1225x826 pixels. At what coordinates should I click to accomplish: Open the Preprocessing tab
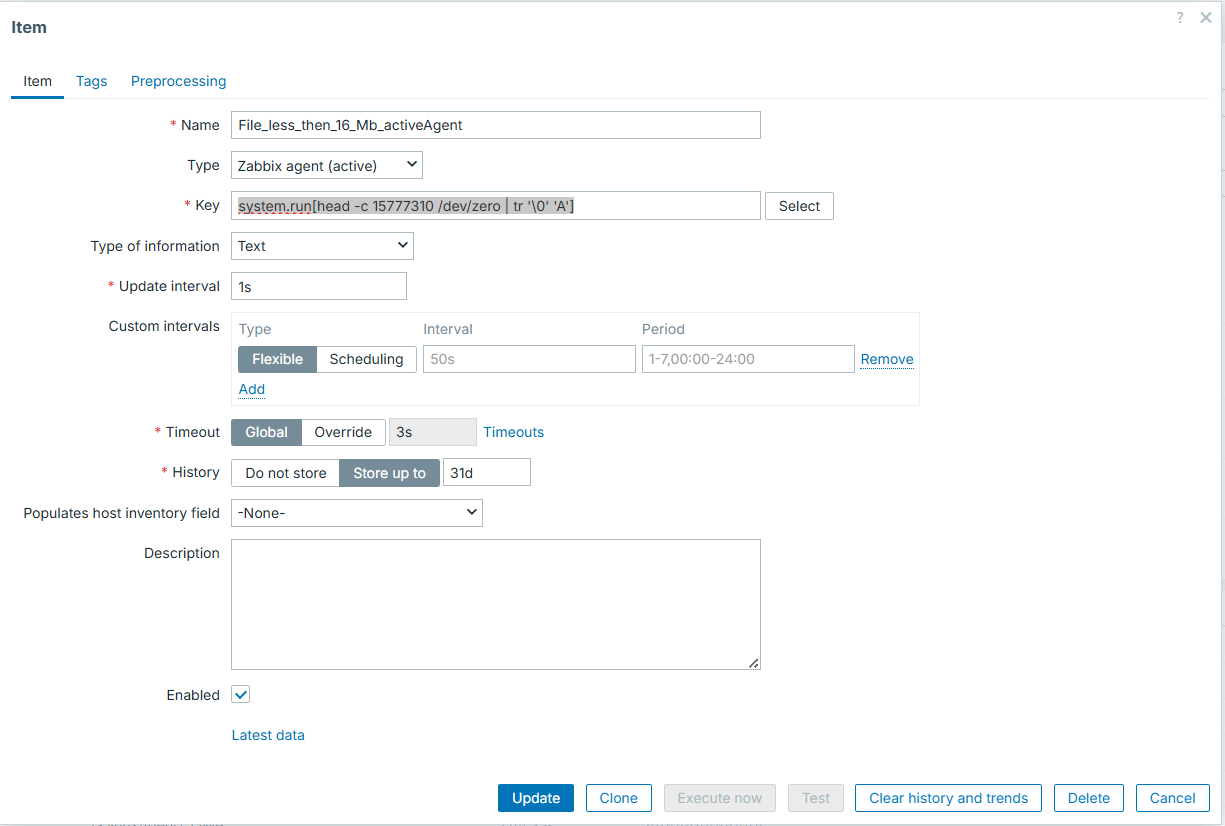click(x=178, y=81)
